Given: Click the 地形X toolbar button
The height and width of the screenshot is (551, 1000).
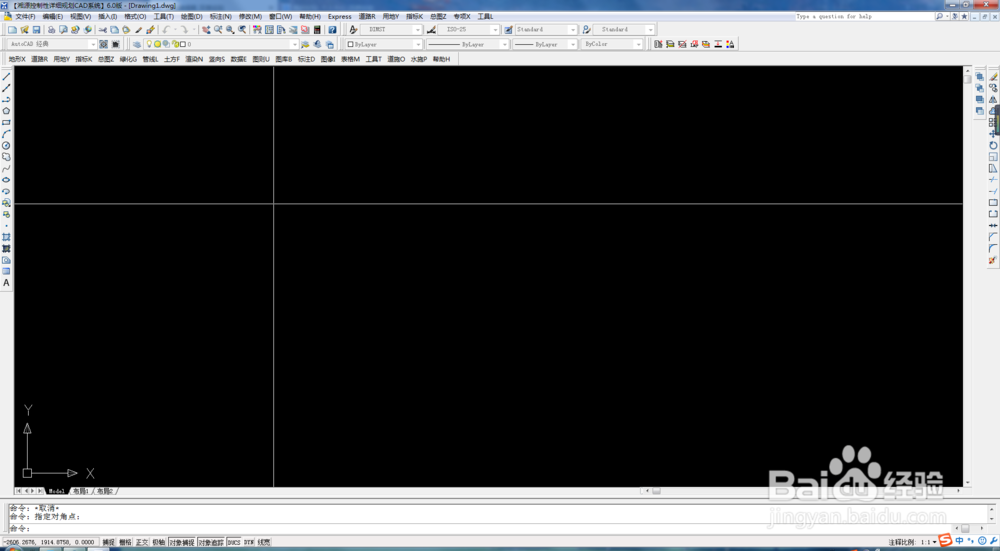Looking at the screenshot, I should [x=17, y=59].
